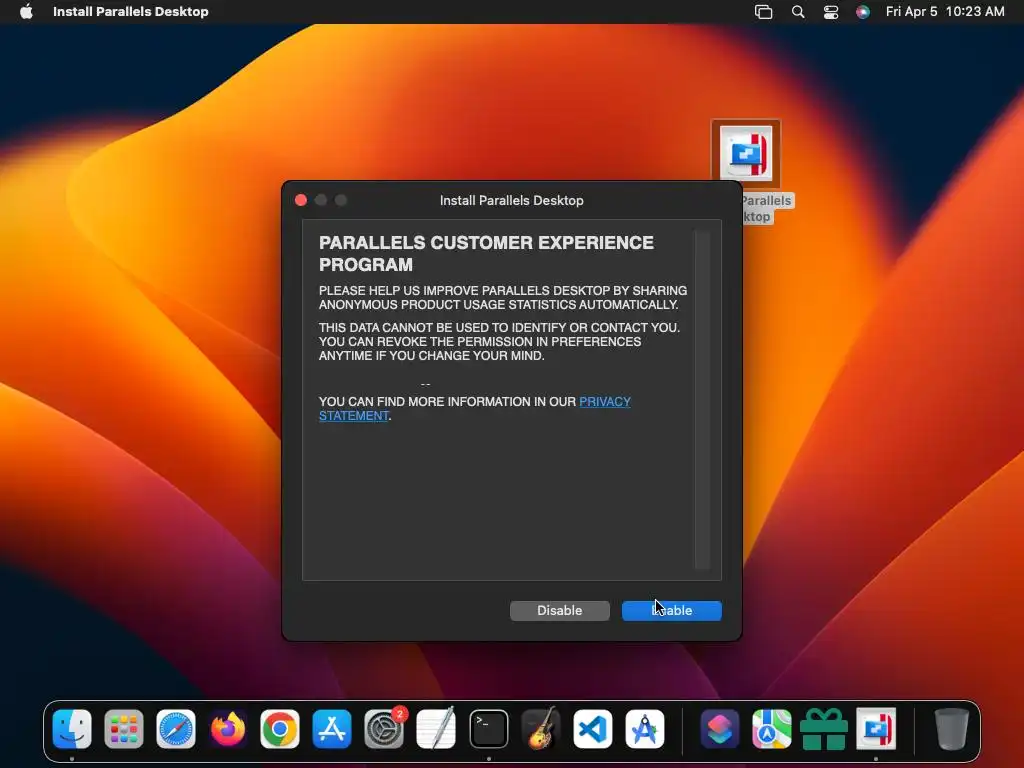
Task: Open the Trash from the Dock
Action: tap(951, 729)
